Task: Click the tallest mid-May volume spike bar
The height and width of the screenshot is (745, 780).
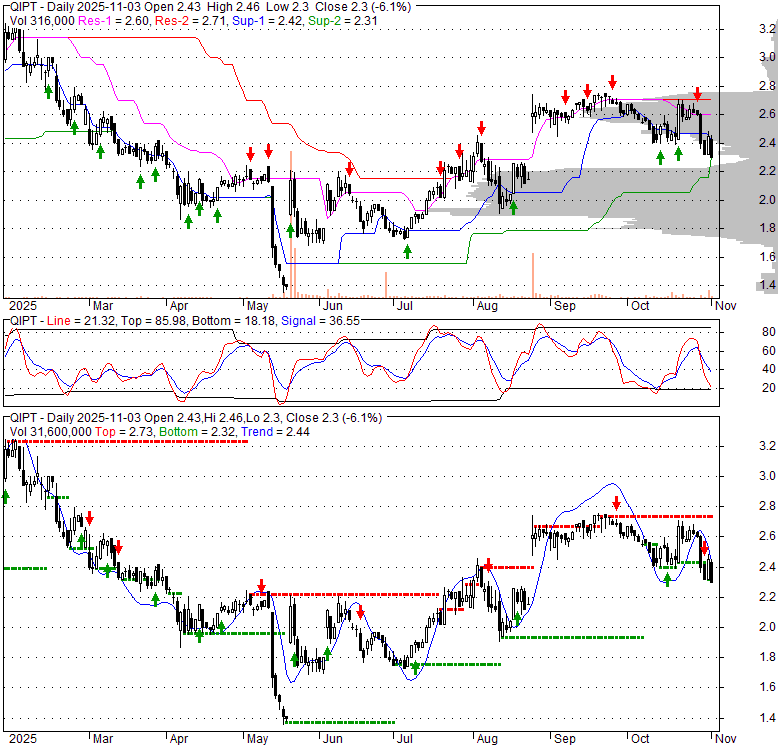Action: [x=291, y=224]
